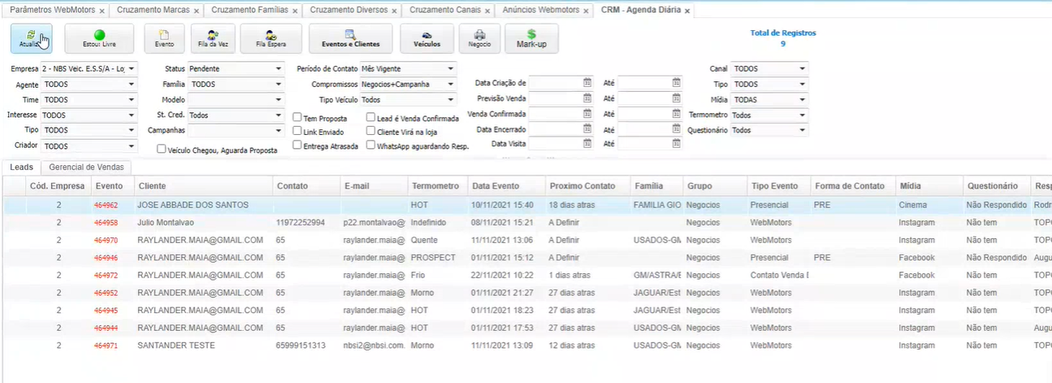Check WhatsApp aguardando Resp.
The height and width of the screenshot is (383, 1052).
[370, 145]
